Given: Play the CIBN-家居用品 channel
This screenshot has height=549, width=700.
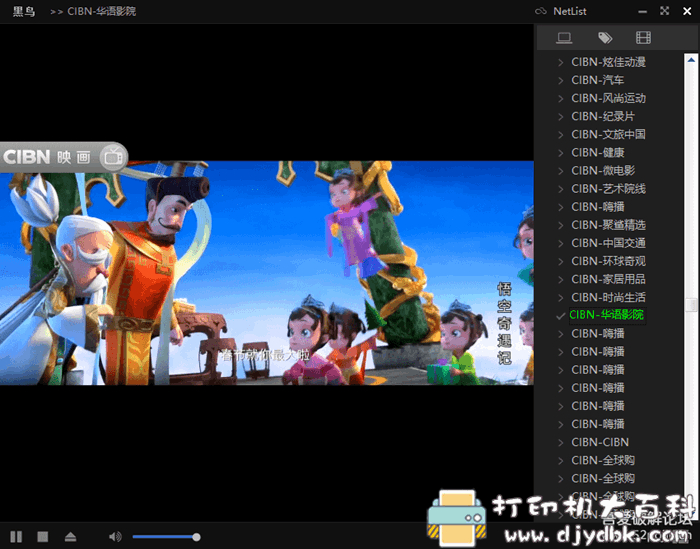Looking at the screenshot, I should pyautogui.click(x=608, y=279).
